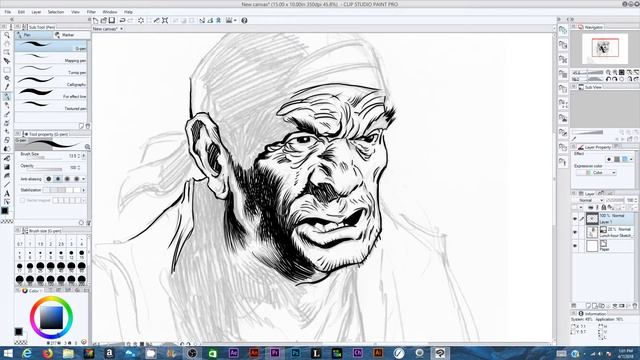Choose anti-aliasing None (first circle)
This screenshot has height=360, width=640.
pyautogui.click(x=49, y=179)
